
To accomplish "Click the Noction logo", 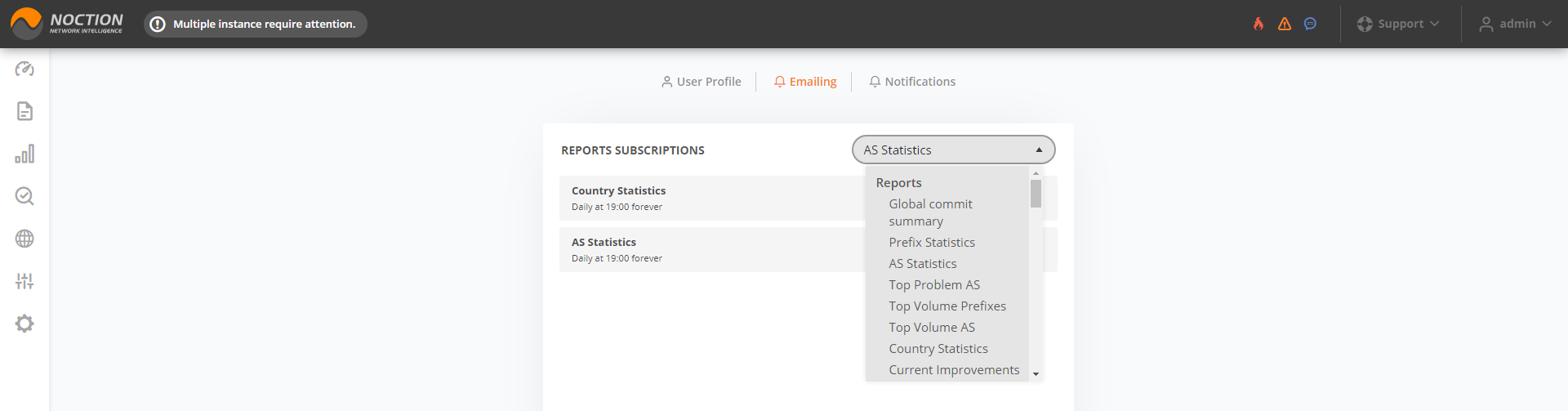I will 67,24.
